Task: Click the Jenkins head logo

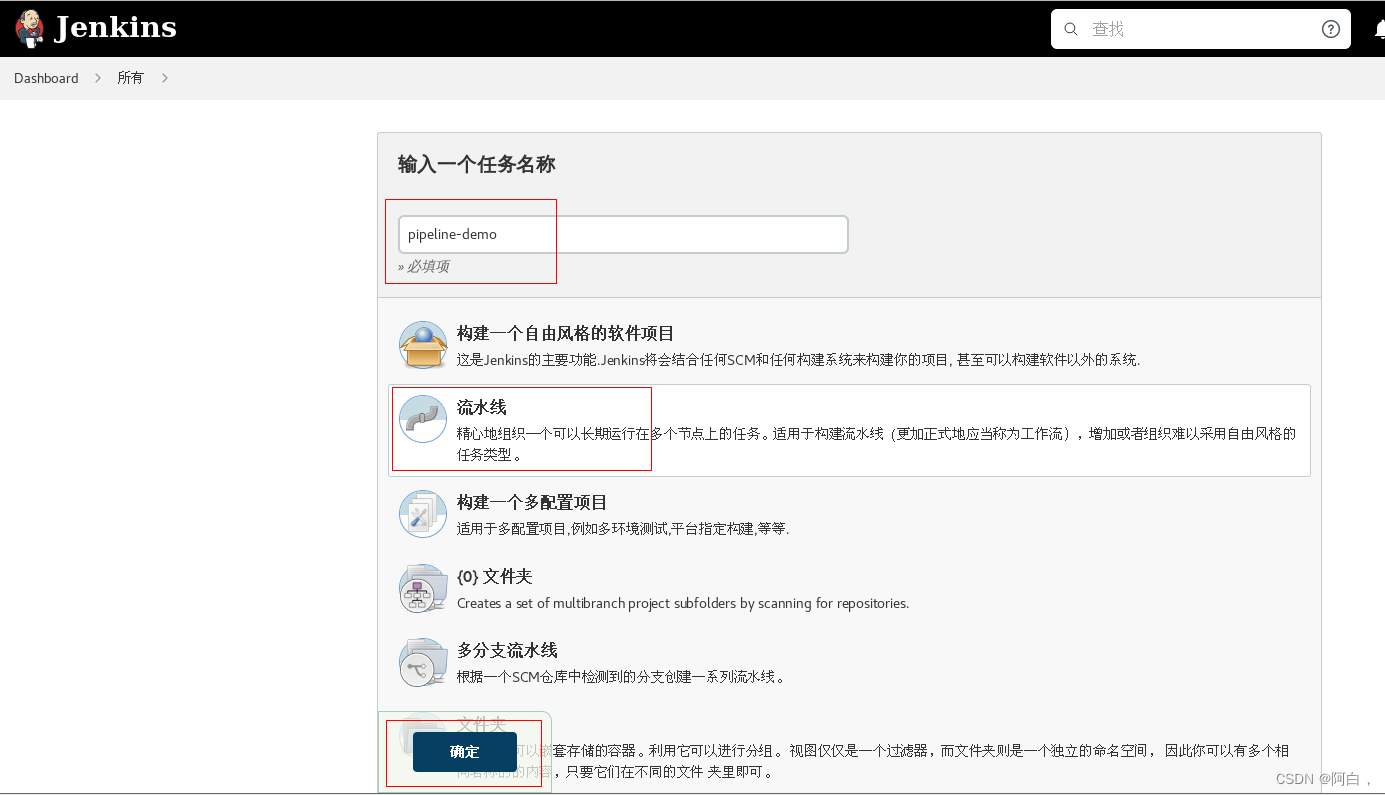Action: click(x=29, y=28)
